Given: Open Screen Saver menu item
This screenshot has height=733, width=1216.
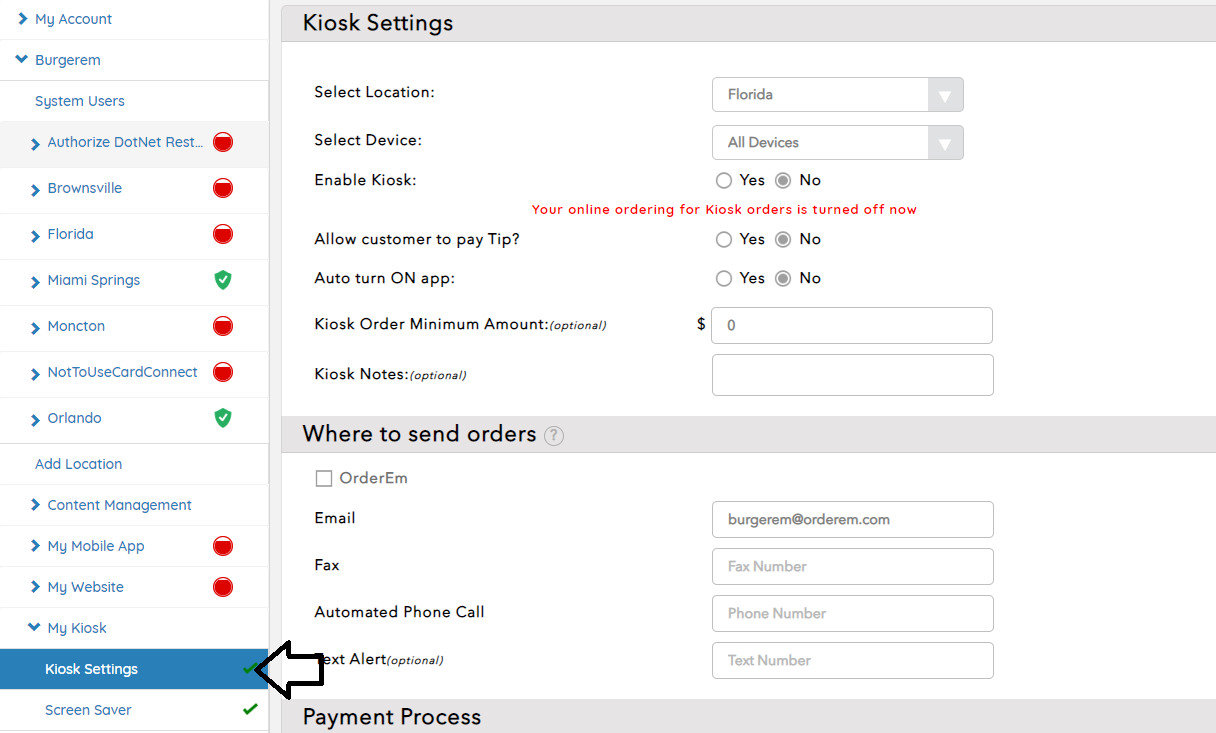Looking at the screenshot, I should (88, 710).
